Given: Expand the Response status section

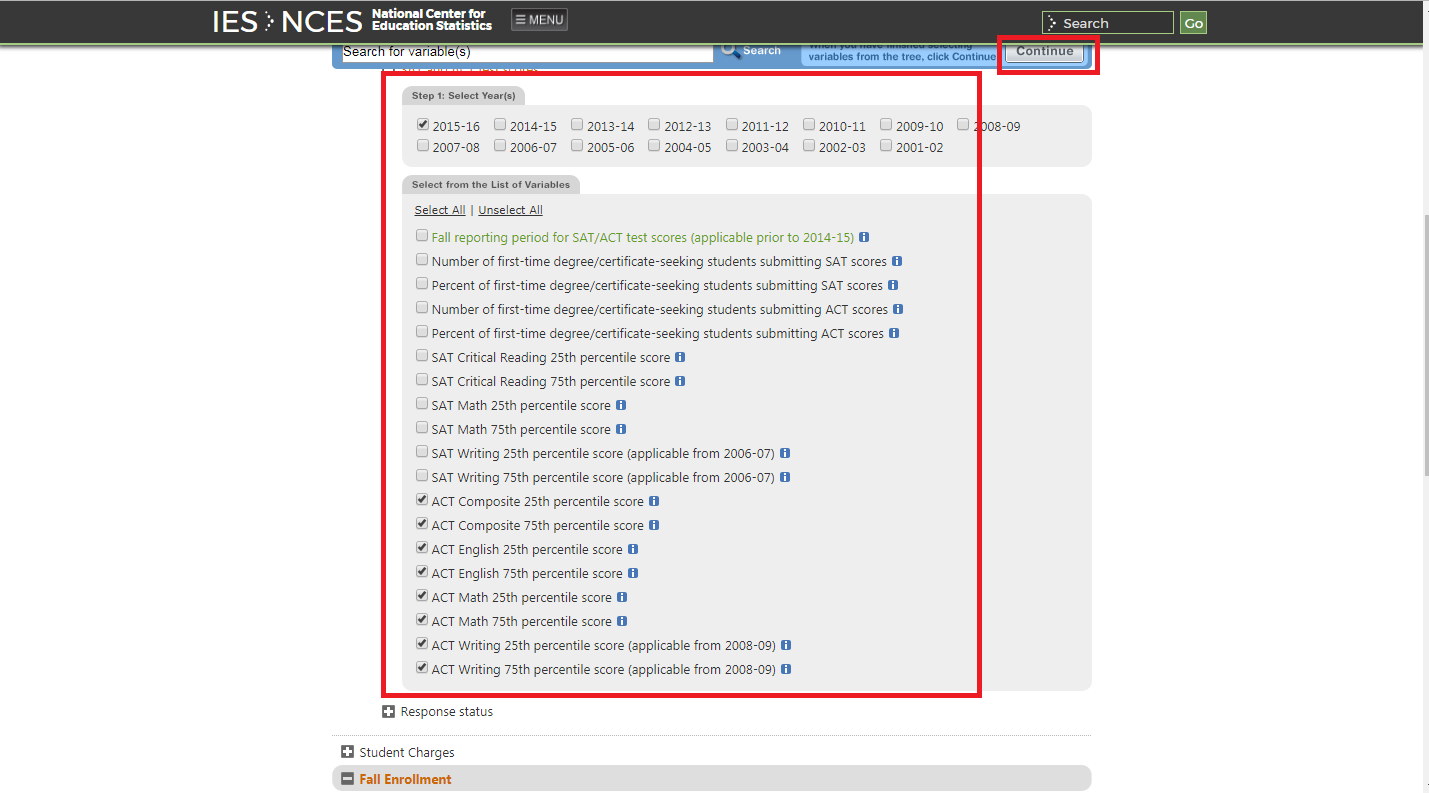Looking at the screenshot, I should [387, 711].
